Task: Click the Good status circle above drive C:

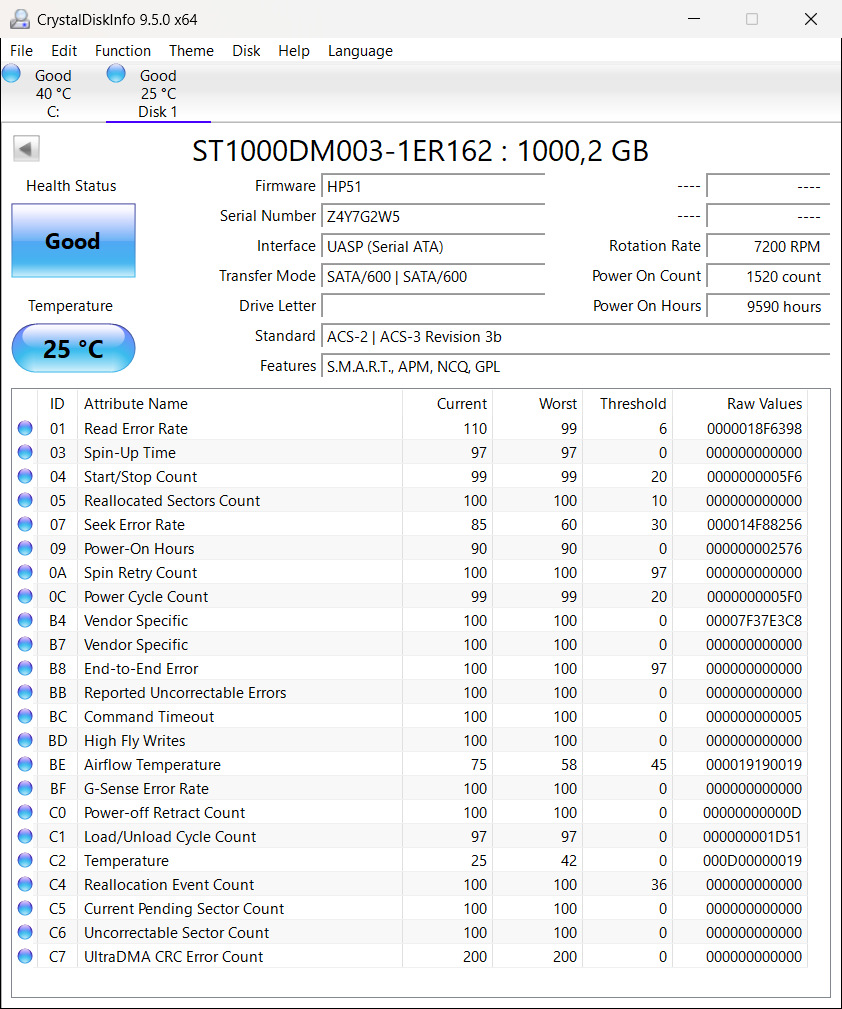Action: click(x=11, y=72)
